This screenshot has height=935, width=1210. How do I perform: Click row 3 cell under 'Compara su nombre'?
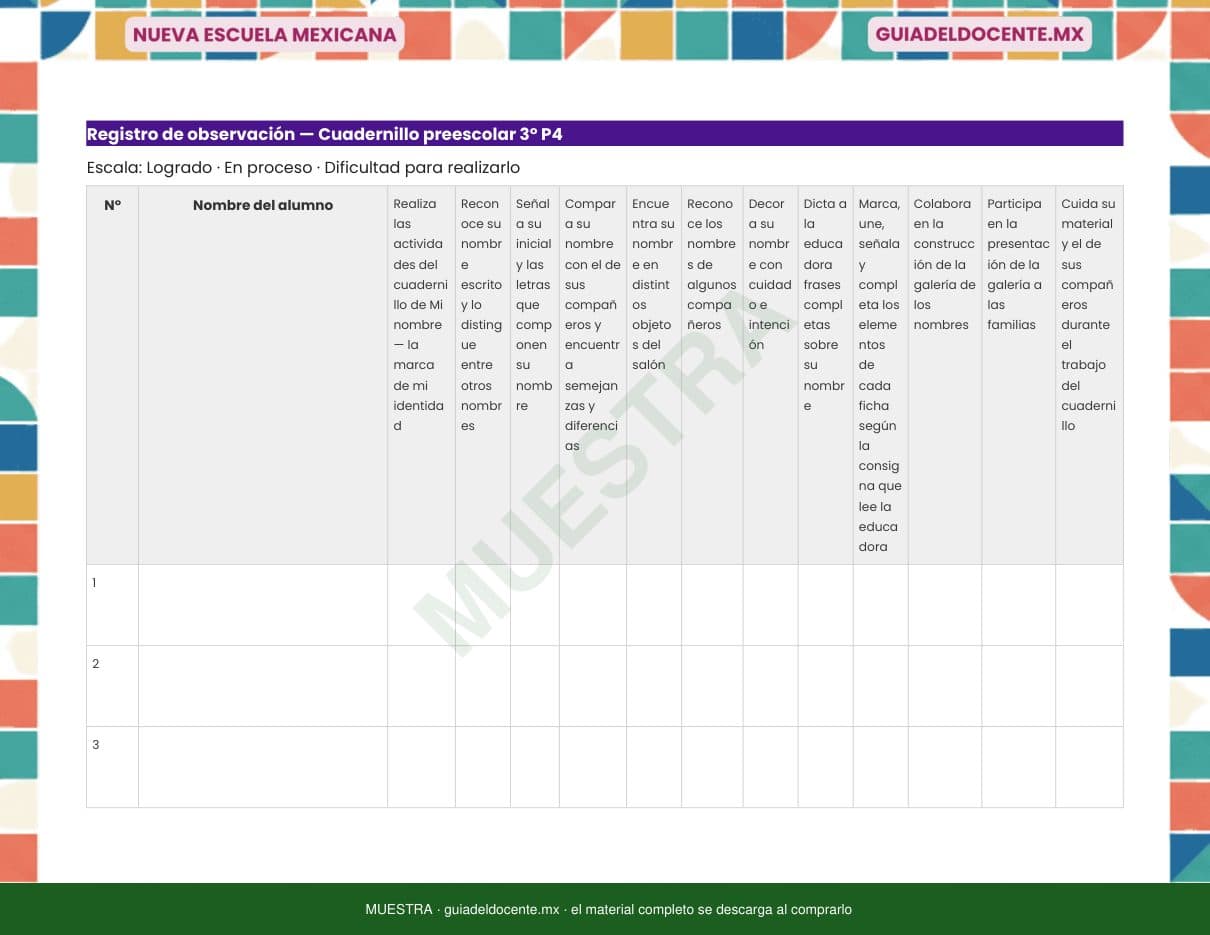point(593,767)
